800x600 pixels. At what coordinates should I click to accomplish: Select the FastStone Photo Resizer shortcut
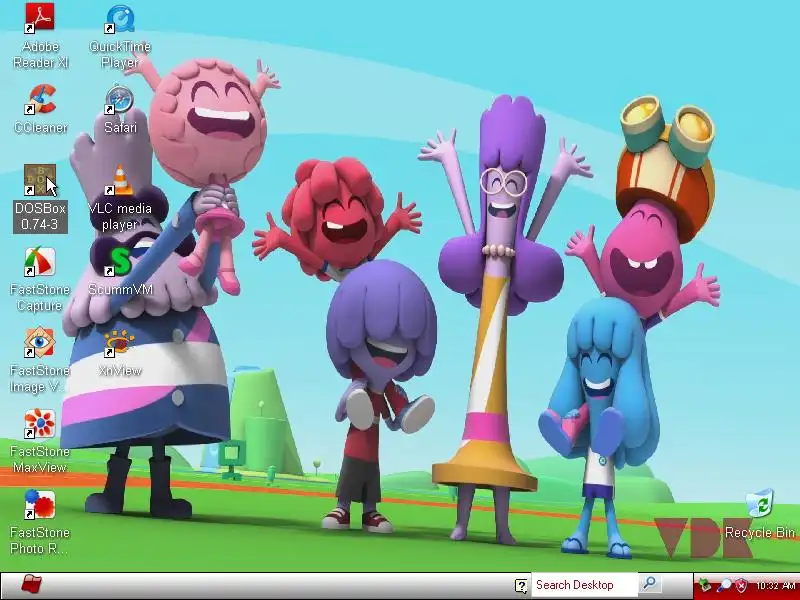point(40,522)
